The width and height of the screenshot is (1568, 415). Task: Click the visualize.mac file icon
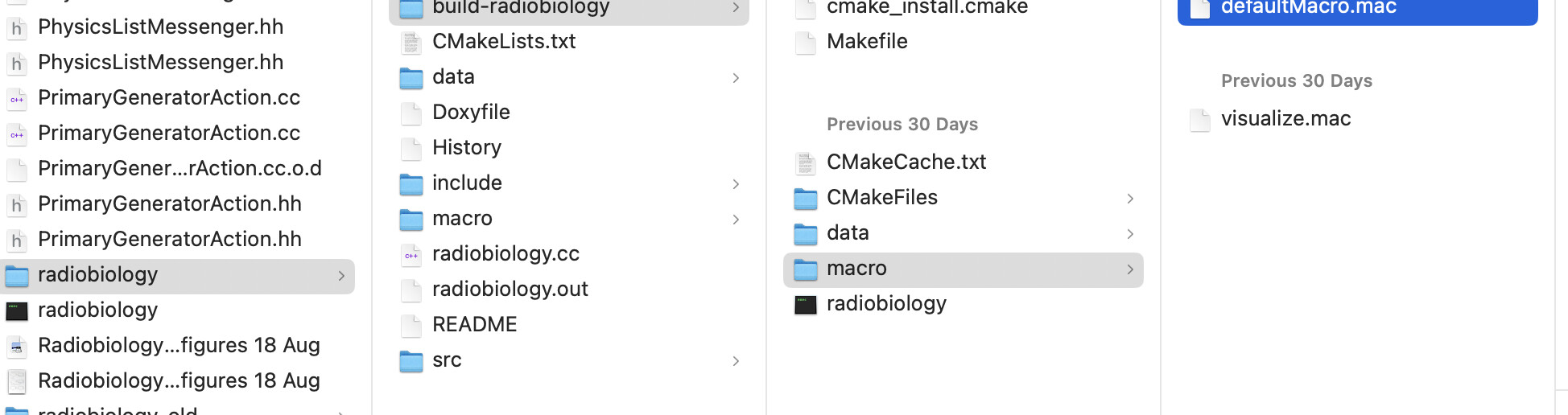tap(1200, 120)
